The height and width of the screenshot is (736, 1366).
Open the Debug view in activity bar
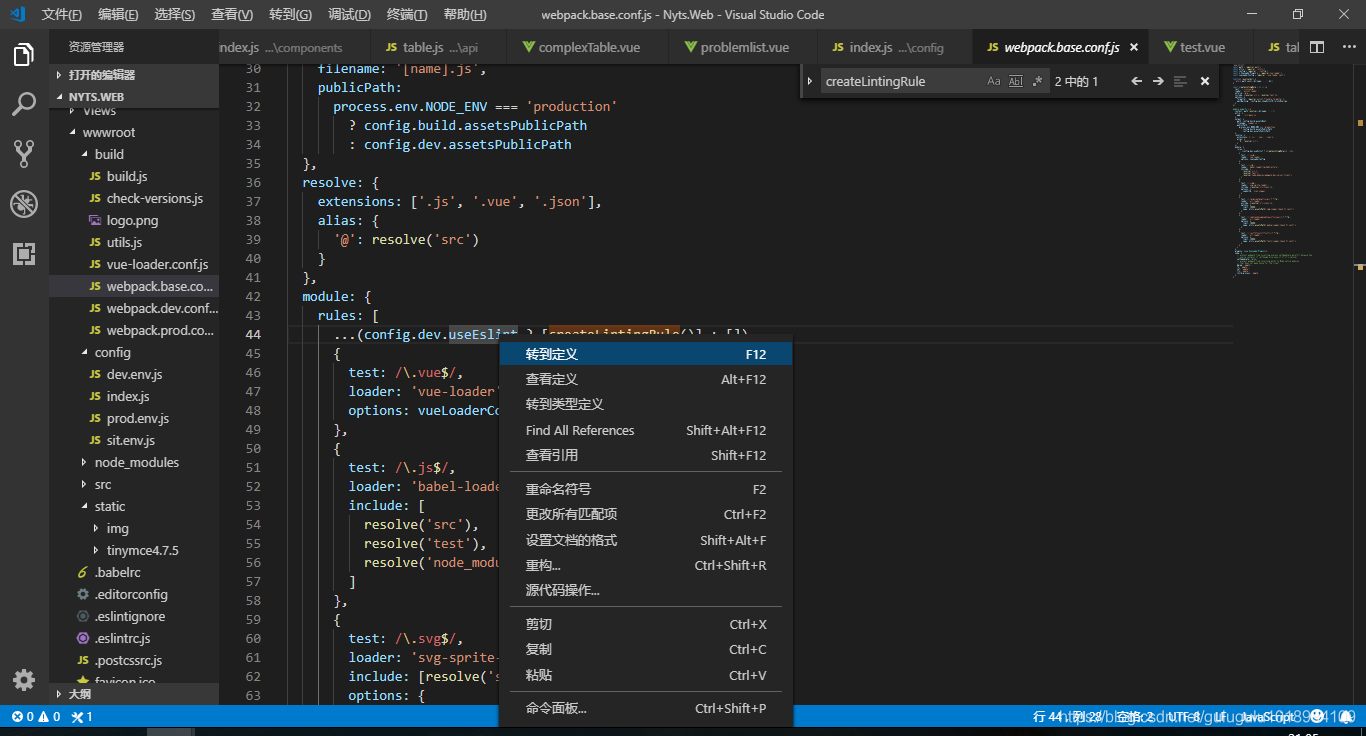coord(24,204)
